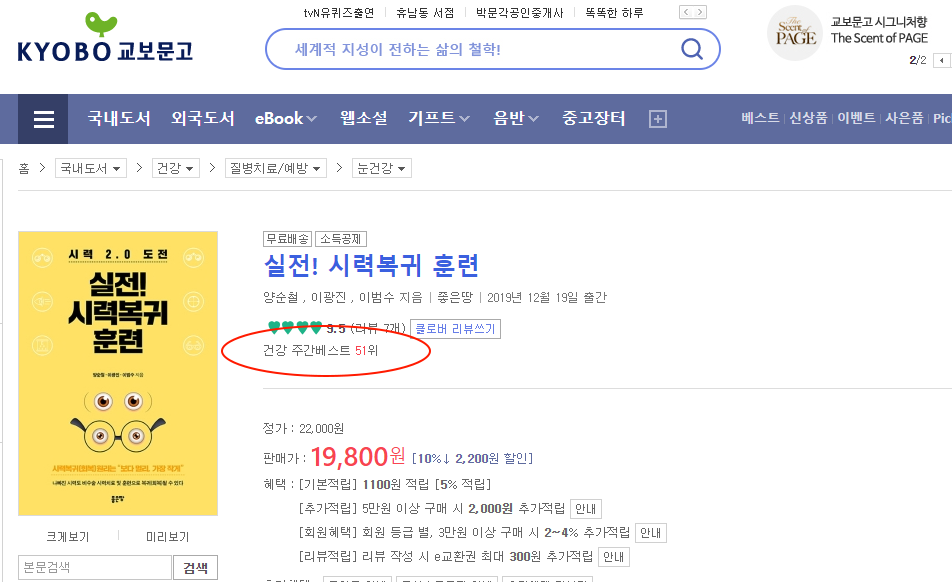Image resolution: width=952 pixels, height=582 pixels.
Task: Open the 눈건강 breadcrumb dropdown
Action: [381, 168]
